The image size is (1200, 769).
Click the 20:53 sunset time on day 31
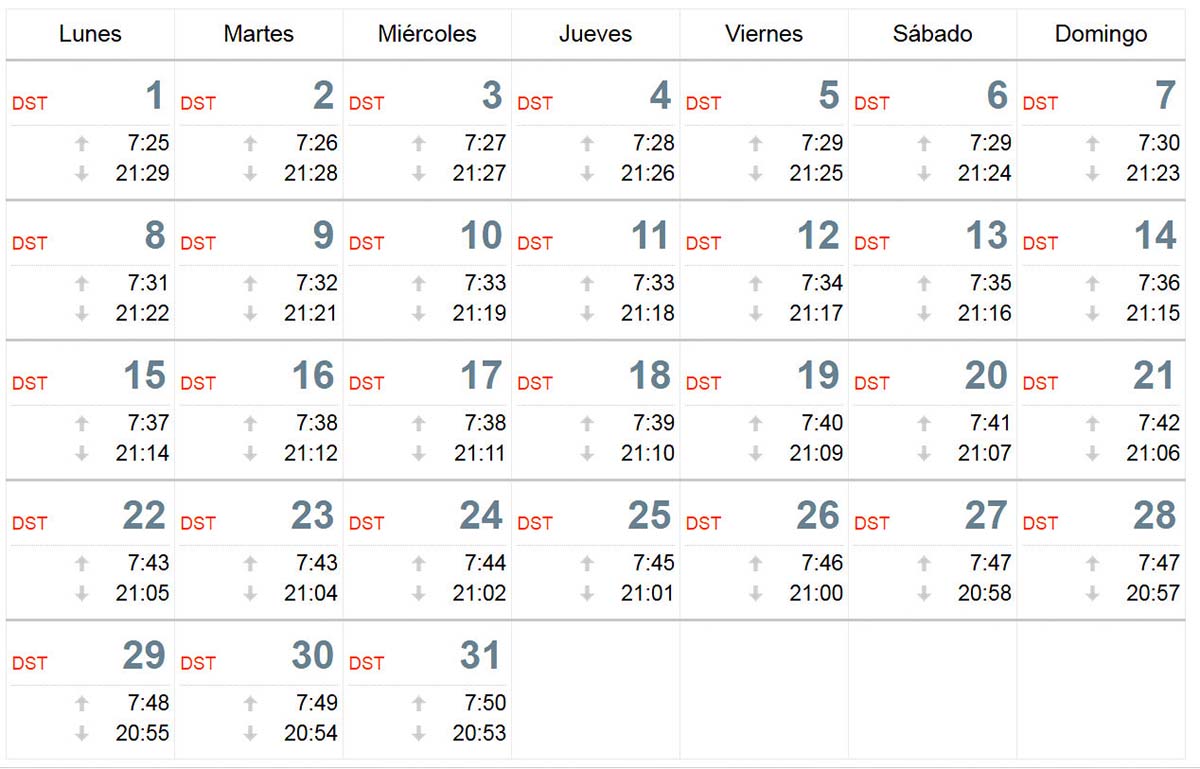pyautogui.click(x=479, y=733)
